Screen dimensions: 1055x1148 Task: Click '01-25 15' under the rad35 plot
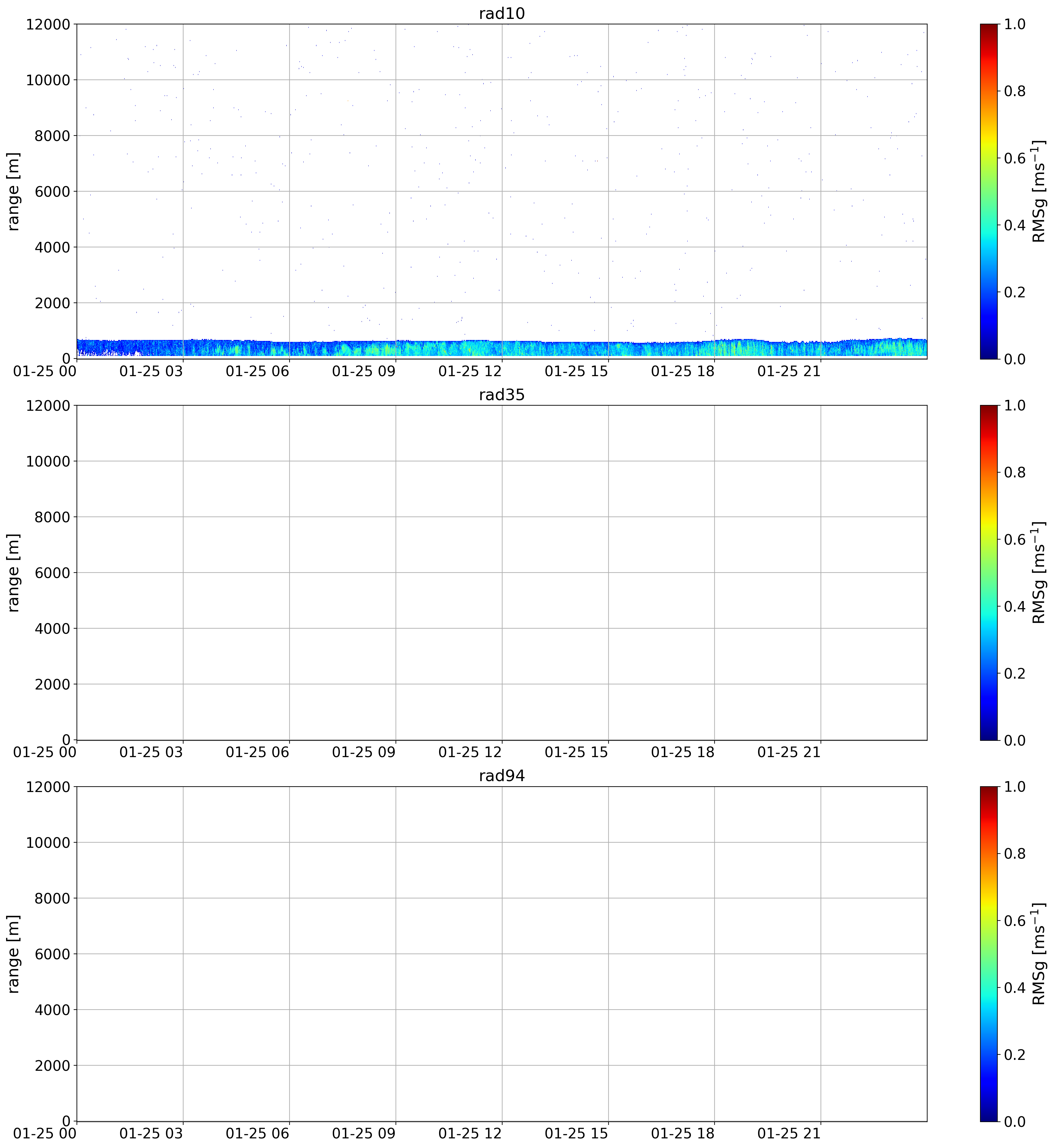(576, 753)
